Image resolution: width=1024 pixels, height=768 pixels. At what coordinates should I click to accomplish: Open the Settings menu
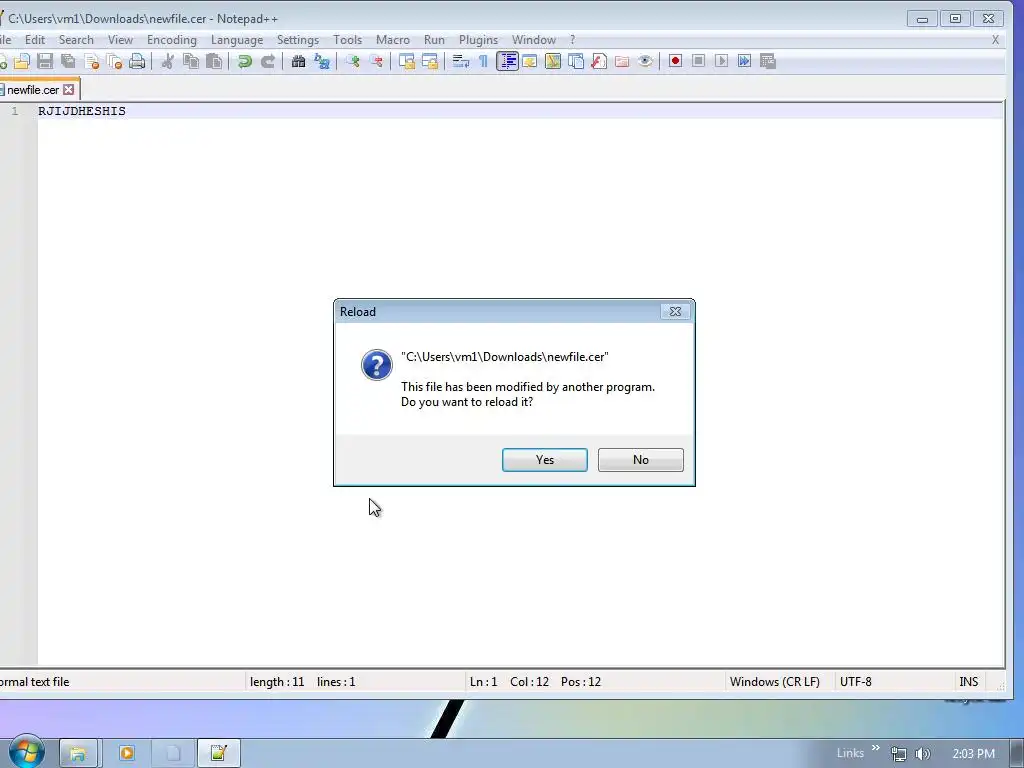pos(298,40)
